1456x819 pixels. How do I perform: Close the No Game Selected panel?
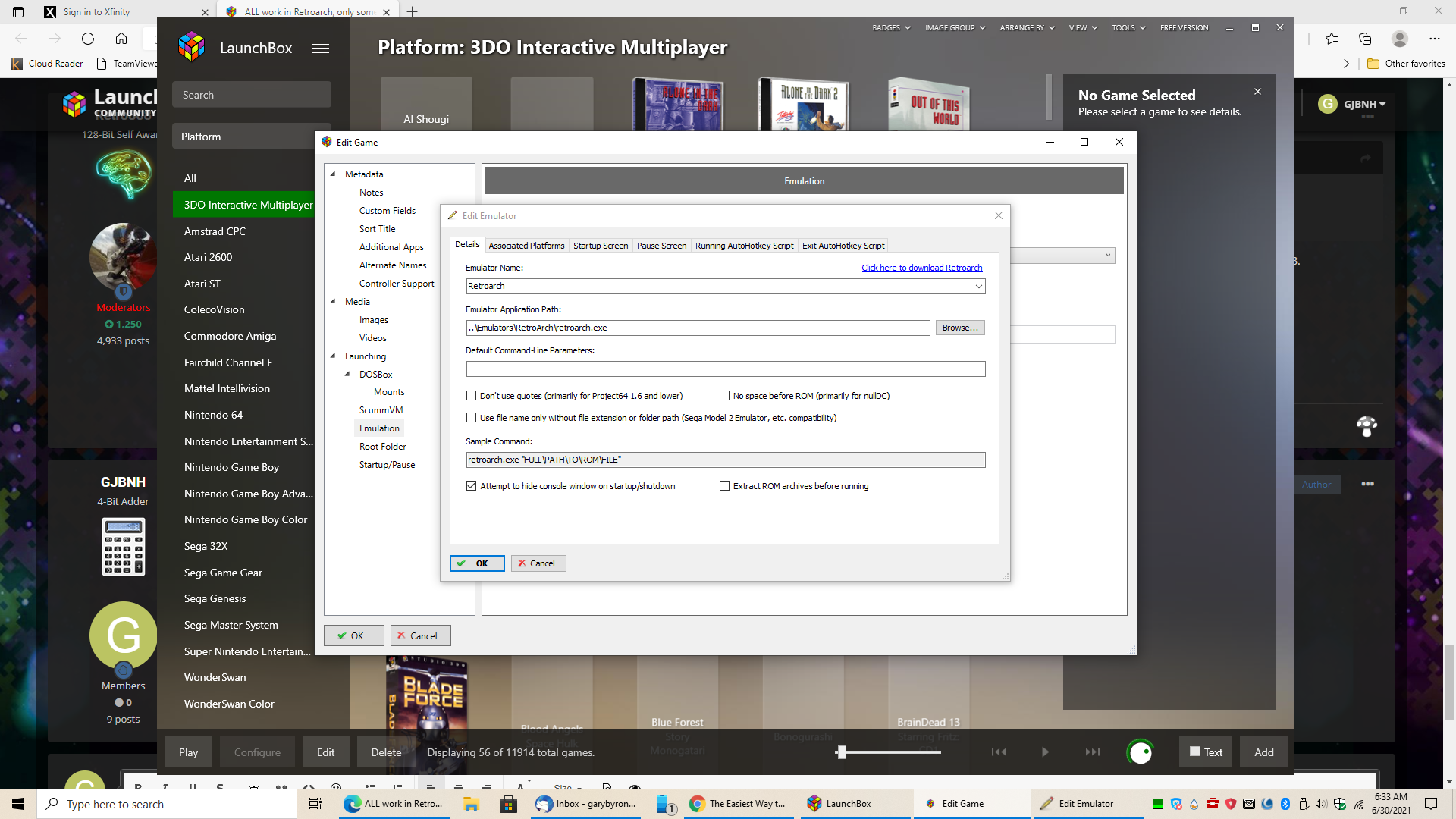[x=1257, y=92]
